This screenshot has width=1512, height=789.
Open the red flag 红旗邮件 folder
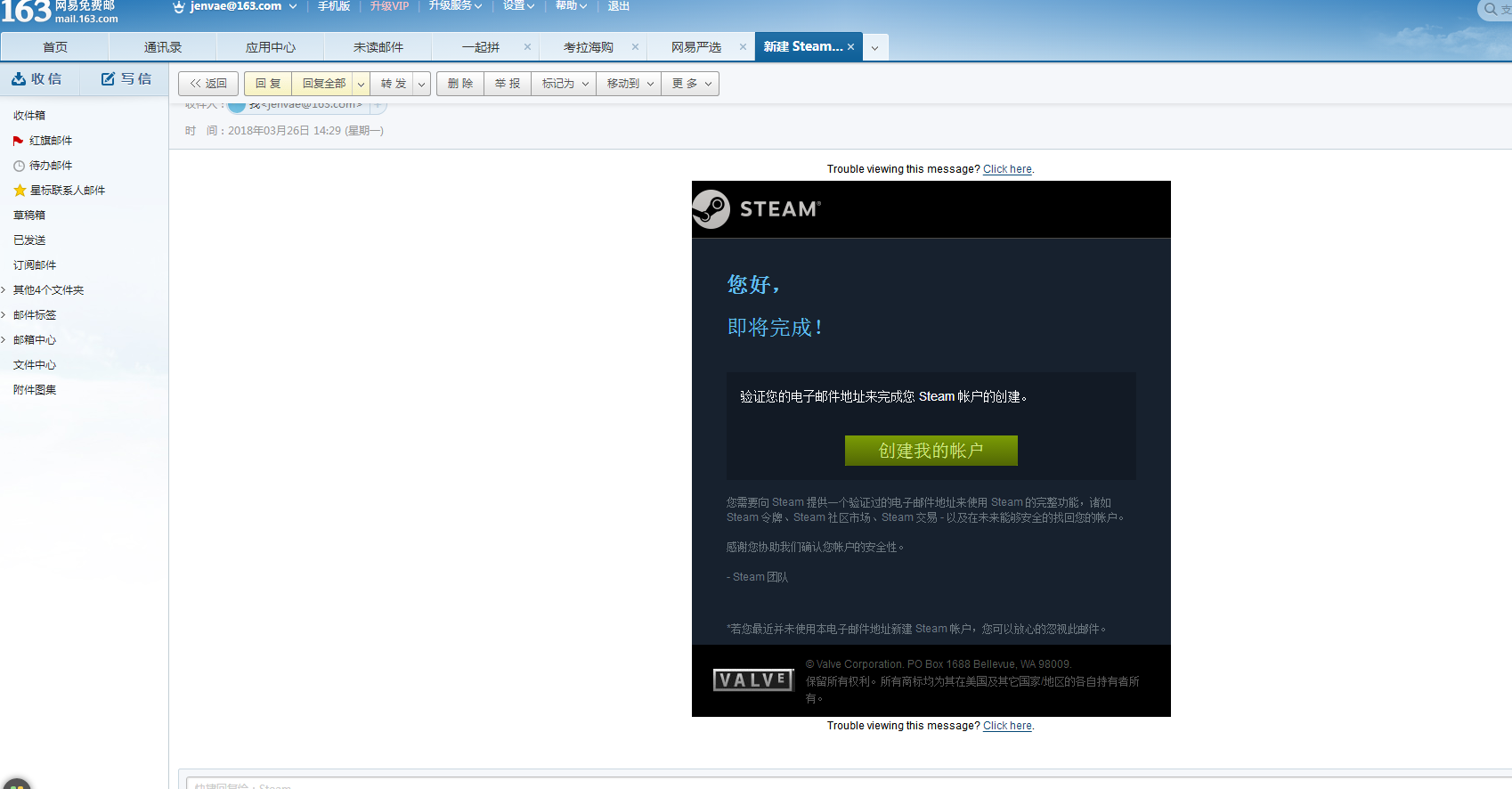51,141
